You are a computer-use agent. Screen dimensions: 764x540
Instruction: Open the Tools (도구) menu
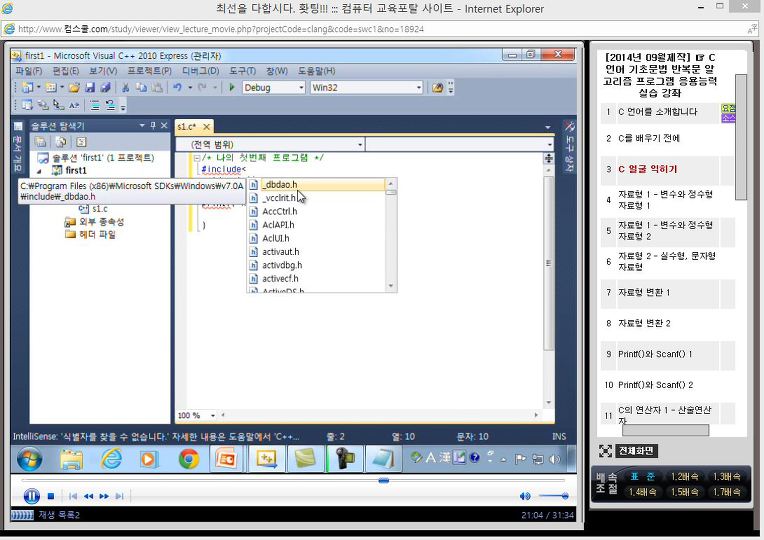pos(242,71)
